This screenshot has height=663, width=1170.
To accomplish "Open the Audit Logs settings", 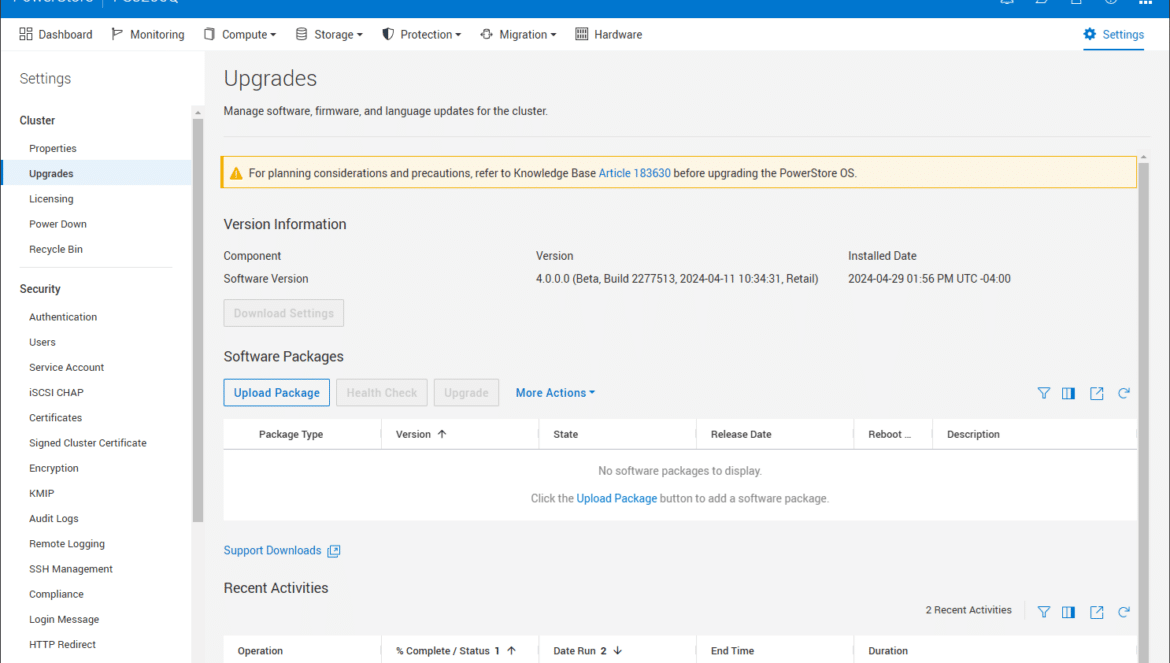I will [x=54, y=518].
